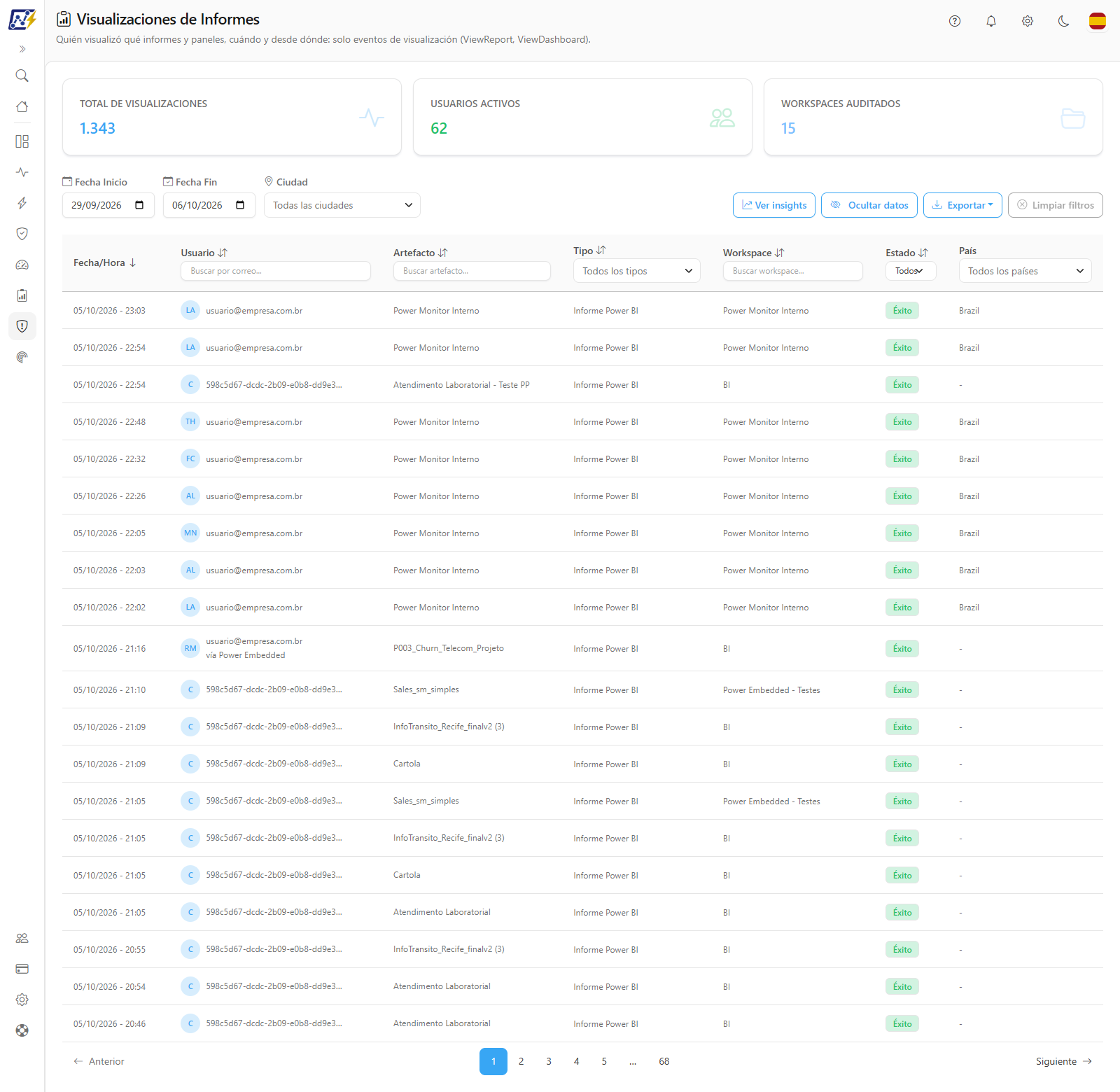This screenshot has width=1120, height=1092.
Task: Open users icon at sidebar bottom
Action: tap(22, 938)
